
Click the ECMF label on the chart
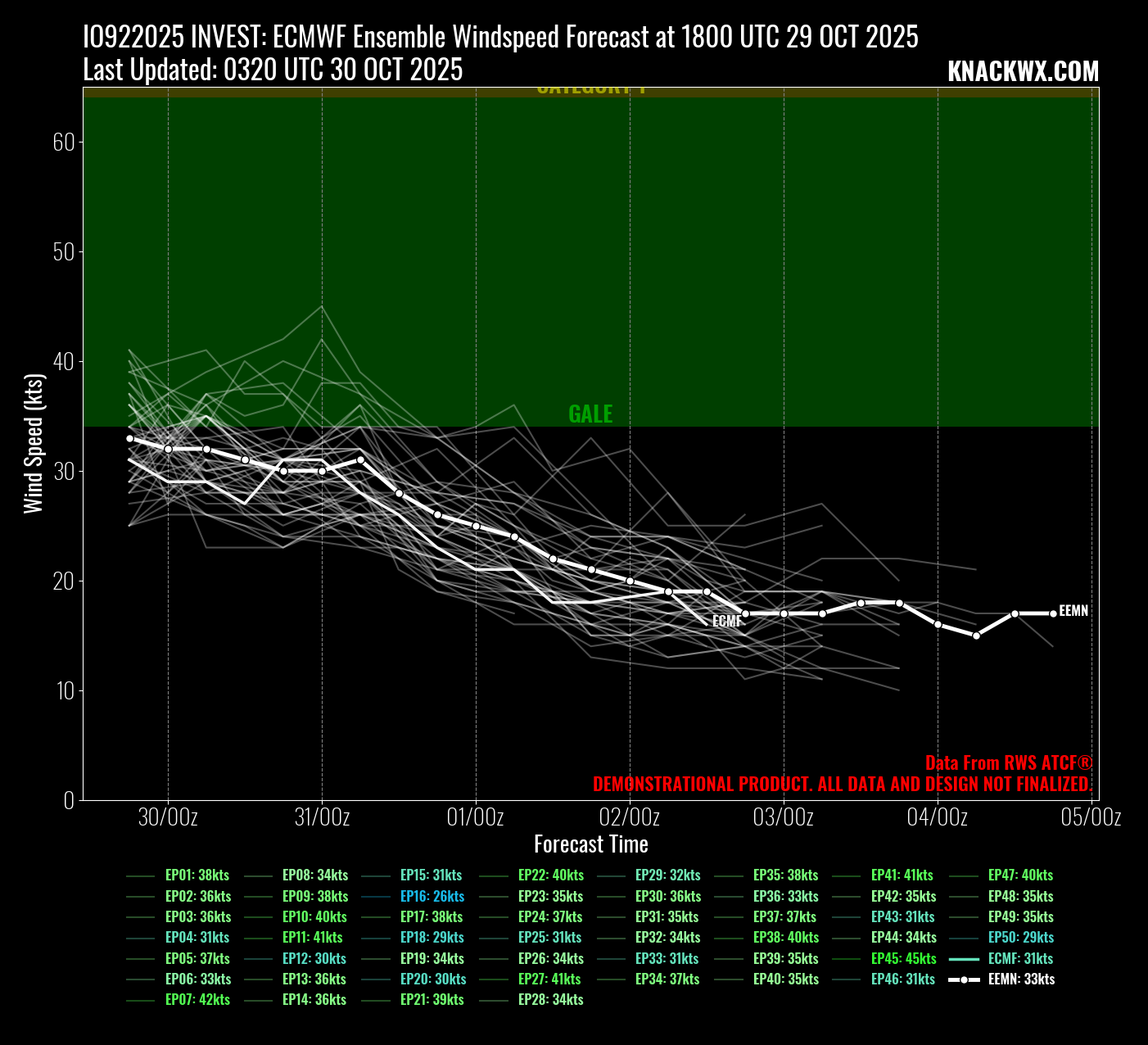pos(726,622)
